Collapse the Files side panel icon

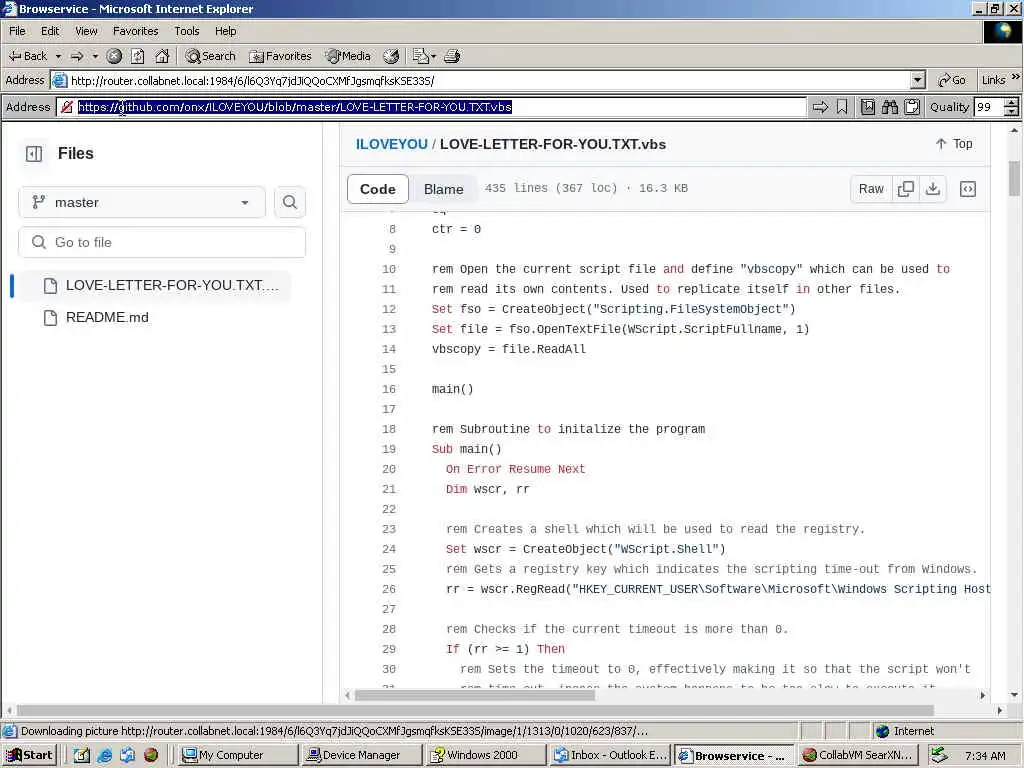[x=34, y=153]
